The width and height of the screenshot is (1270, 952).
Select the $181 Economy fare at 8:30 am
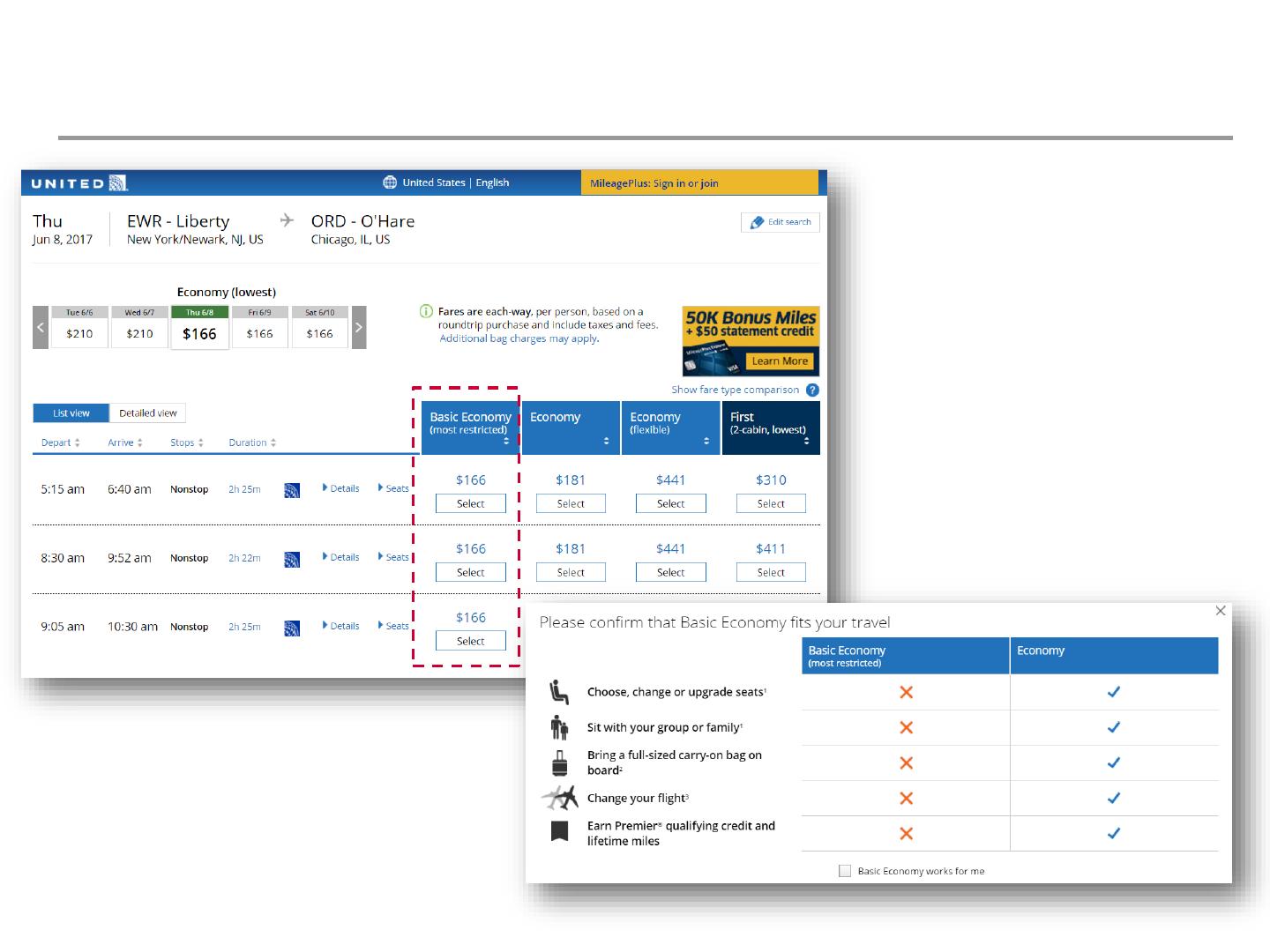[571, 572]
